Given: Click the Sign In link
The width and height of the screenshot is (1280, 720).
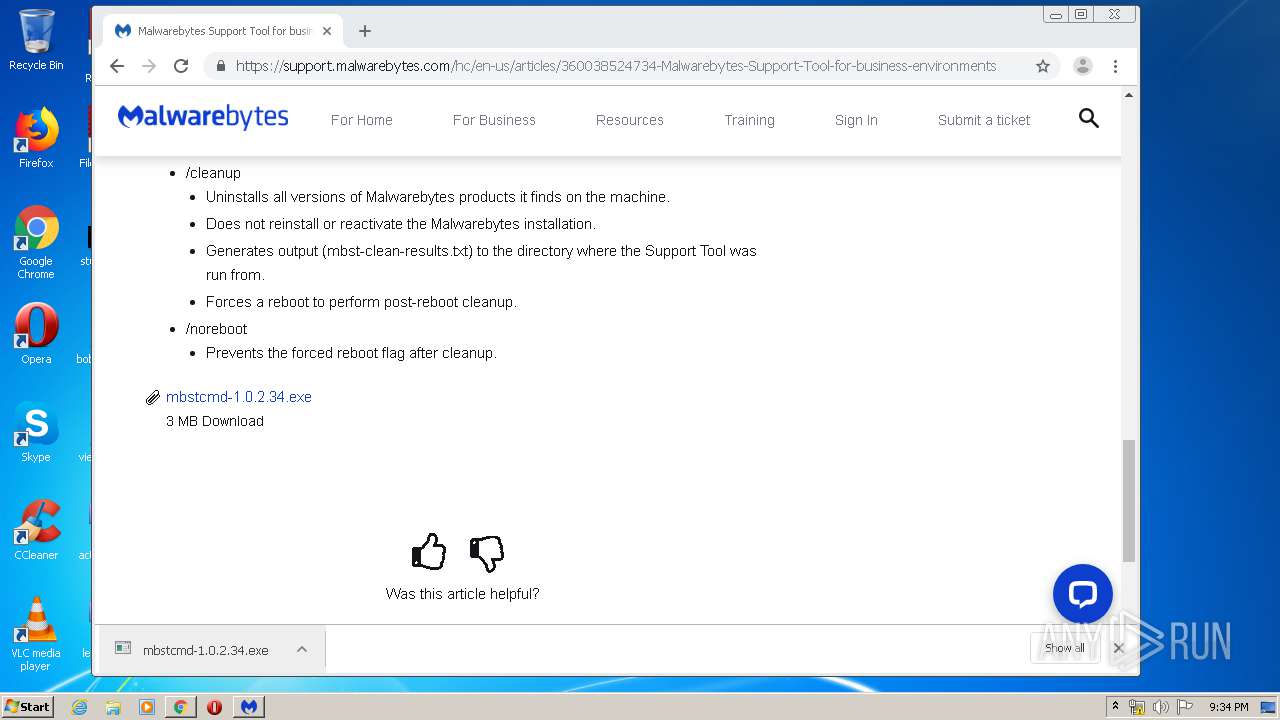Looking at the screenshot, I should click(x=856, y=120).
